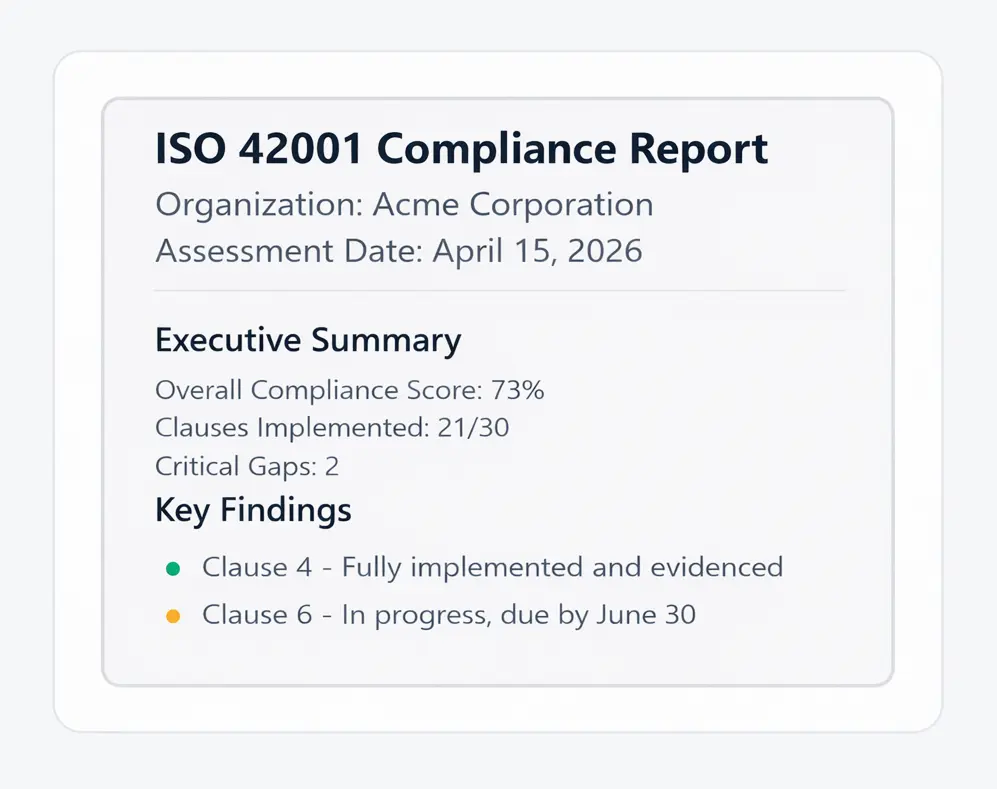
Task: Click the divider line below the assessment date
Action: coord(500,290)
